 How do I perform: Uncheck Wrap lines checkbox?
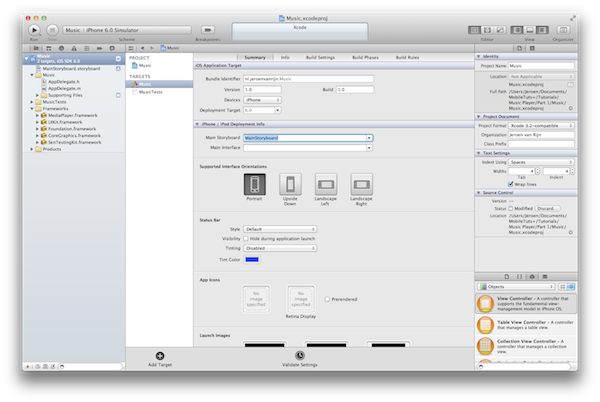(510, 184)
